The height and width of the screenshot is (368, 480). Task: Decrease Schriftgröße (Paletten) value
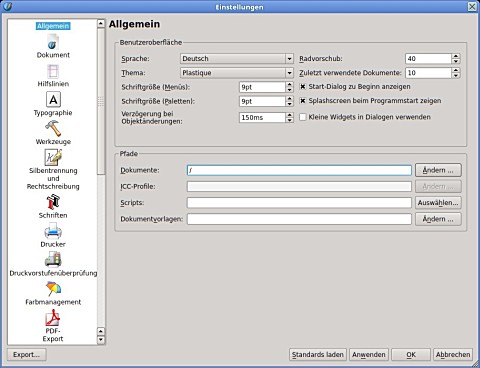pyautogui.click(x=290, y=104)
